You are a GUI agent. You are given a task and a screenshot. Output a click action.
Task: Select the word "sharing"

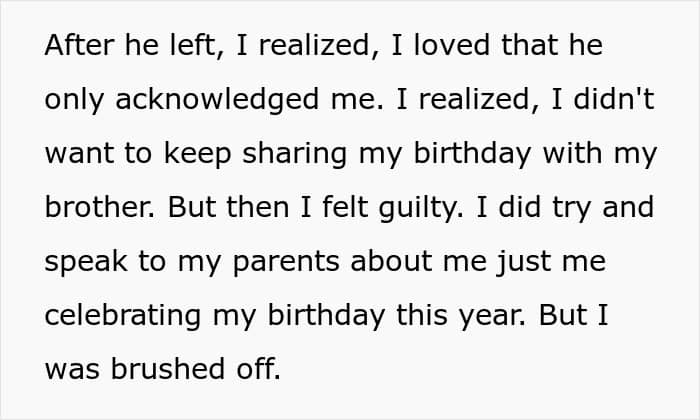point(295,154)
